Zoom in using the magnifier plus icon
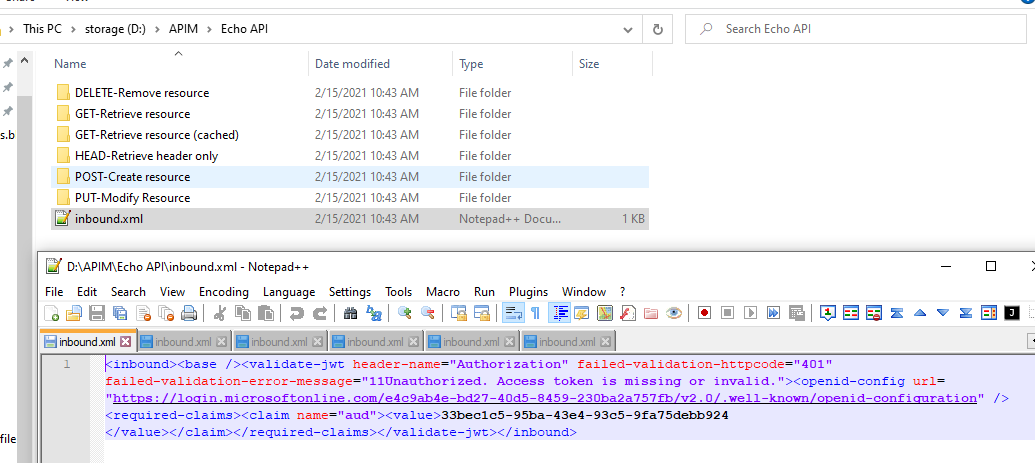Image resolution: width=1035 pixels, height=463 pixels. click(x=405, y=313)
